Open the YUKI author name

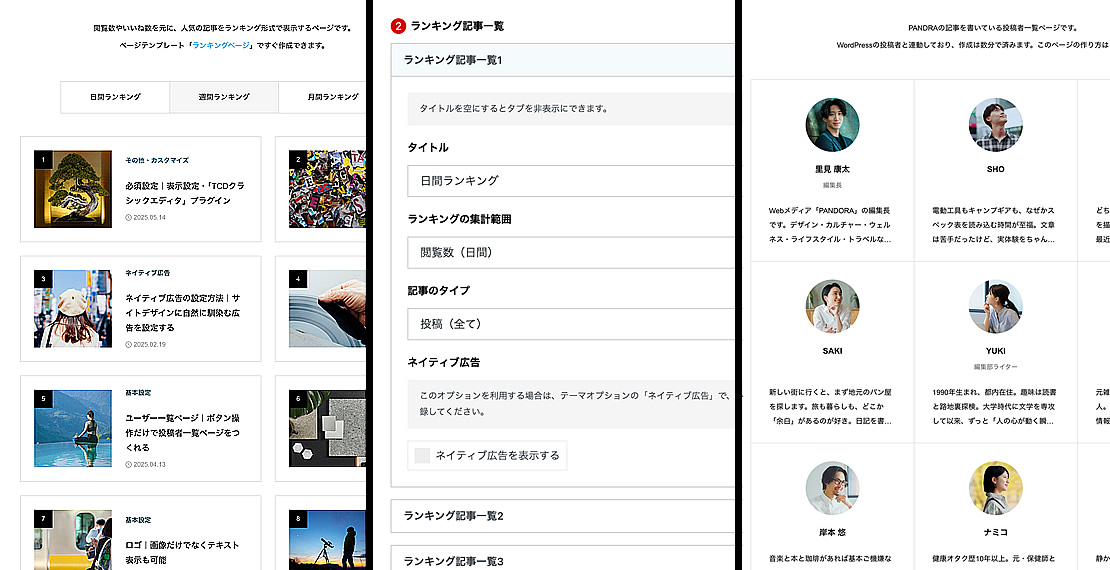point(995,351)
